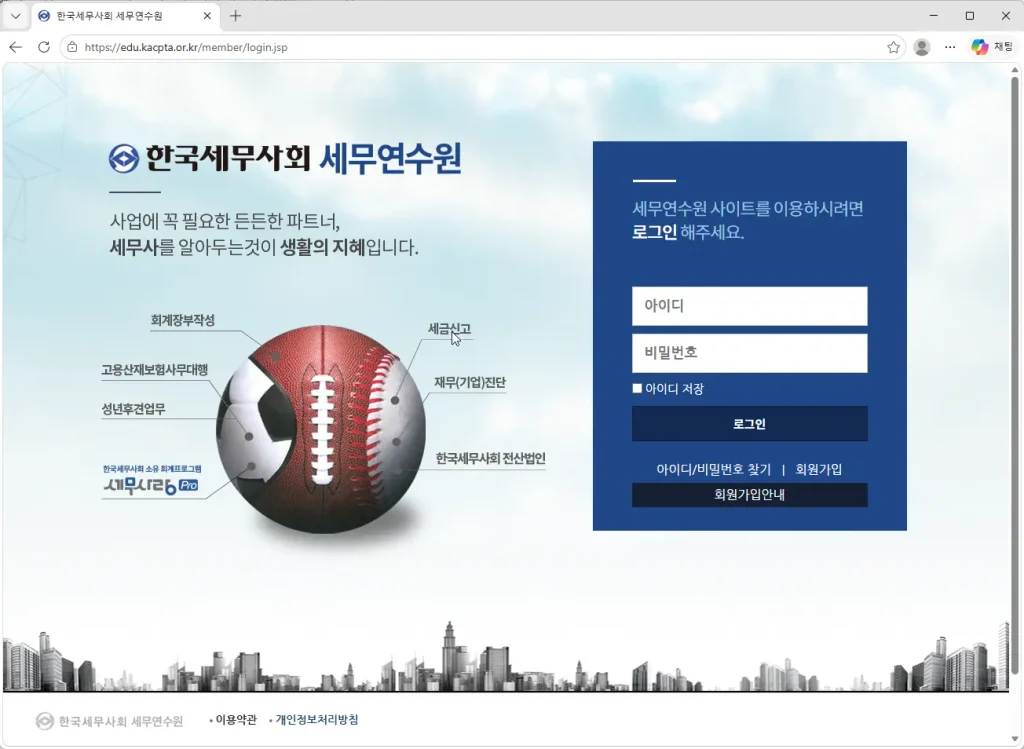Screen dimensions: 1024x749
Task: Click the 회계장부작성 label
Action: 182,320
